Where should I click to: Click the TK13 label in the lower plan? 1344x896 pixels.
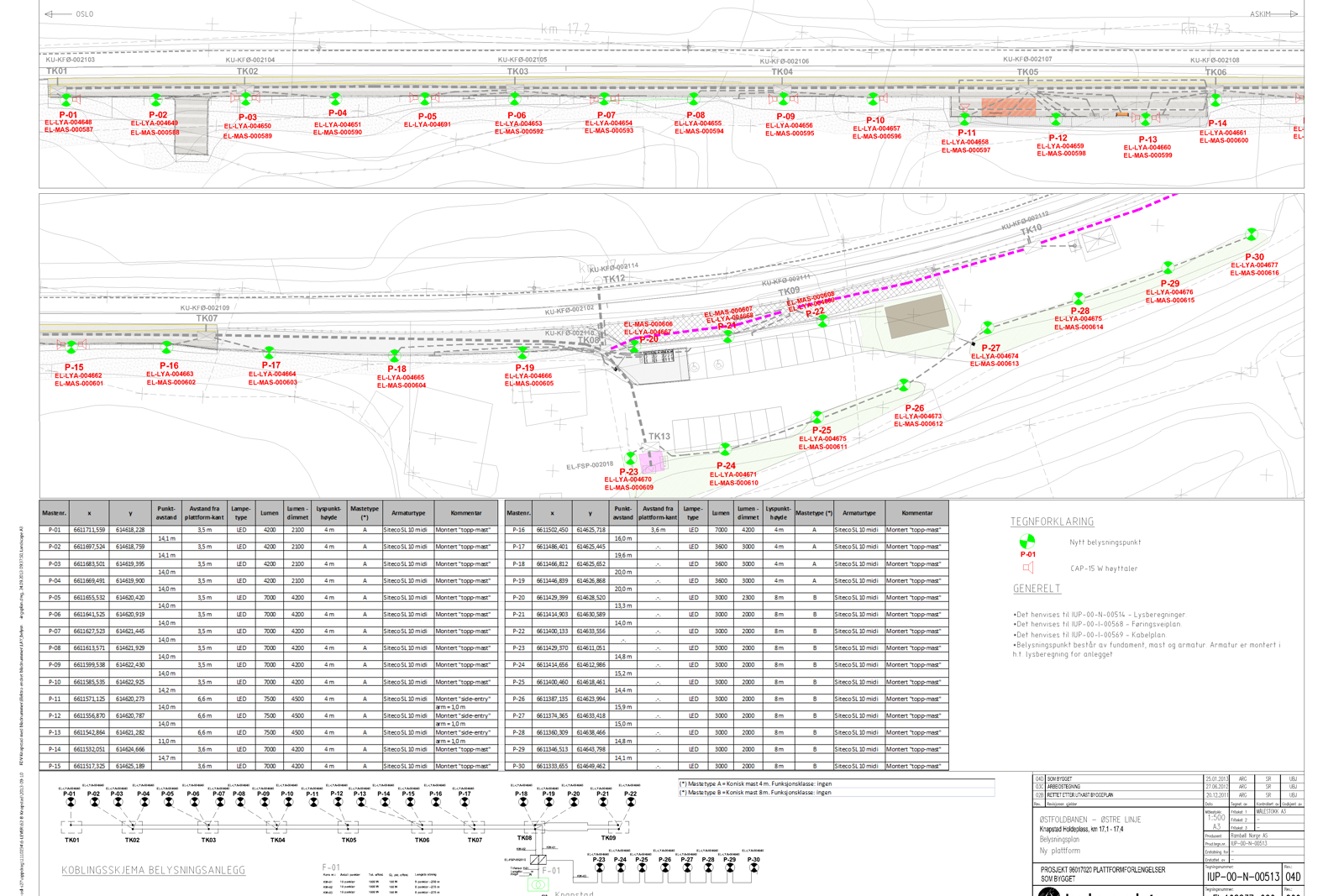pos(659,437)
